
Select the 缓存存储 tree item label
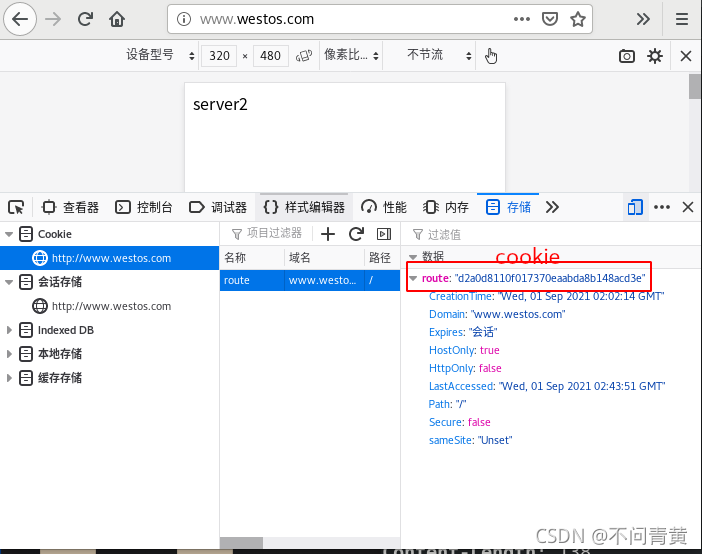click(x=60, y=378)
